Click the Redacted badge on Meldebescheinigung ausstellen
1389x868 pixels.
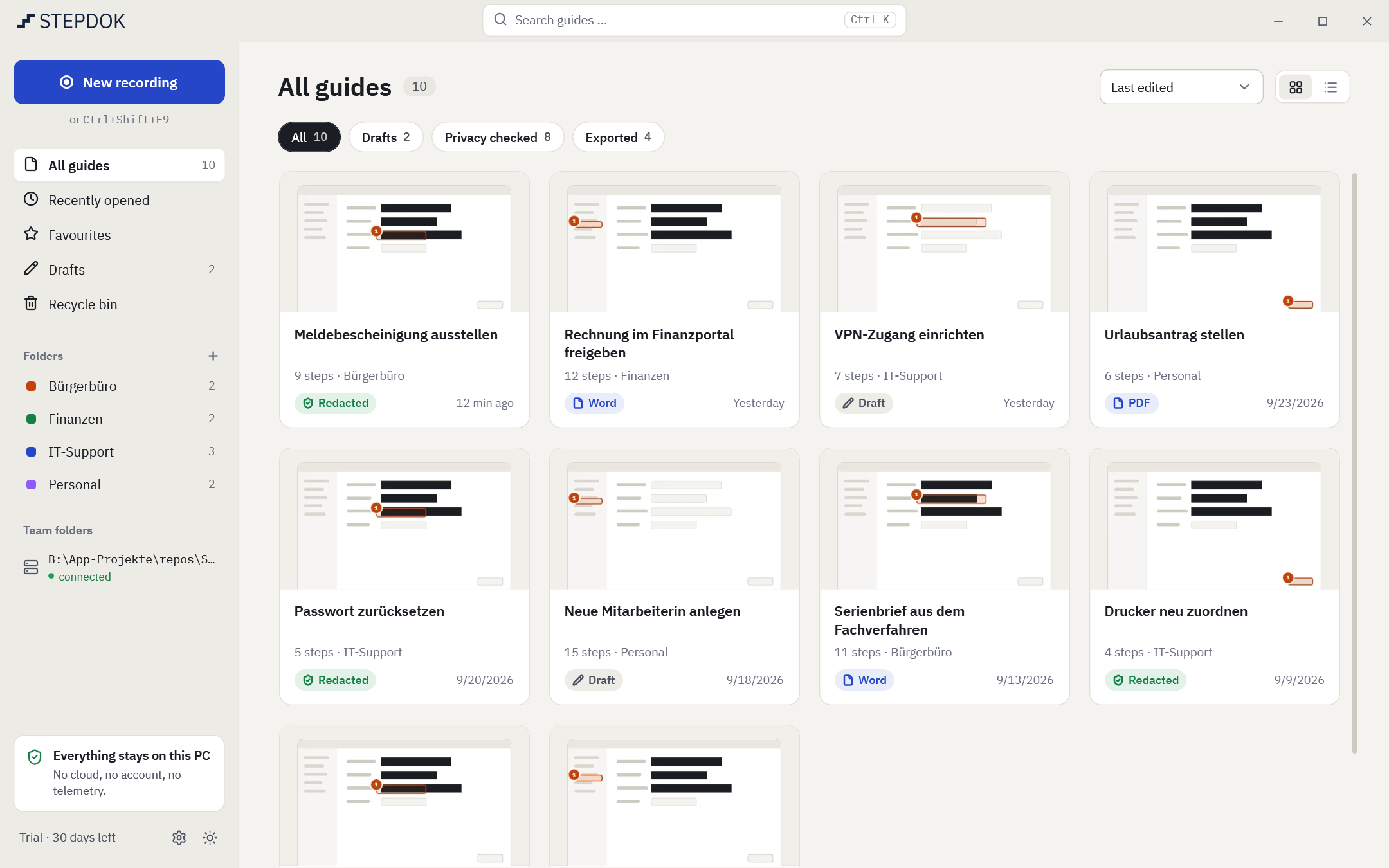point(335,403)
